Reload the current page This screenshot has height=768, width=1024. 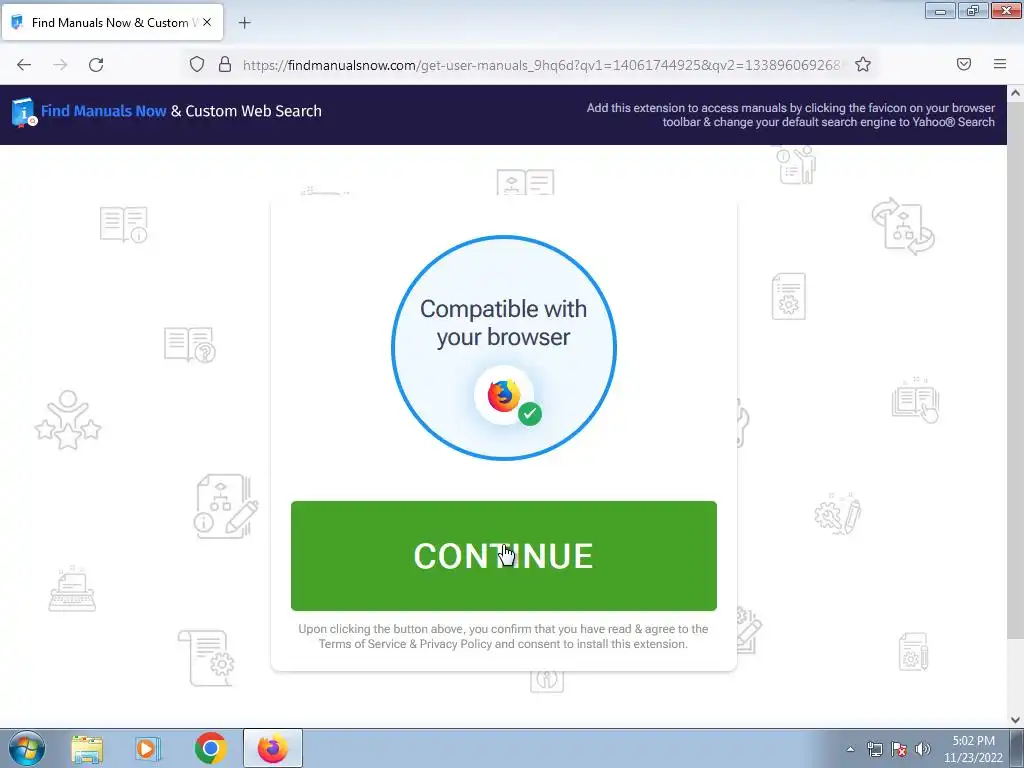[96, 65]
